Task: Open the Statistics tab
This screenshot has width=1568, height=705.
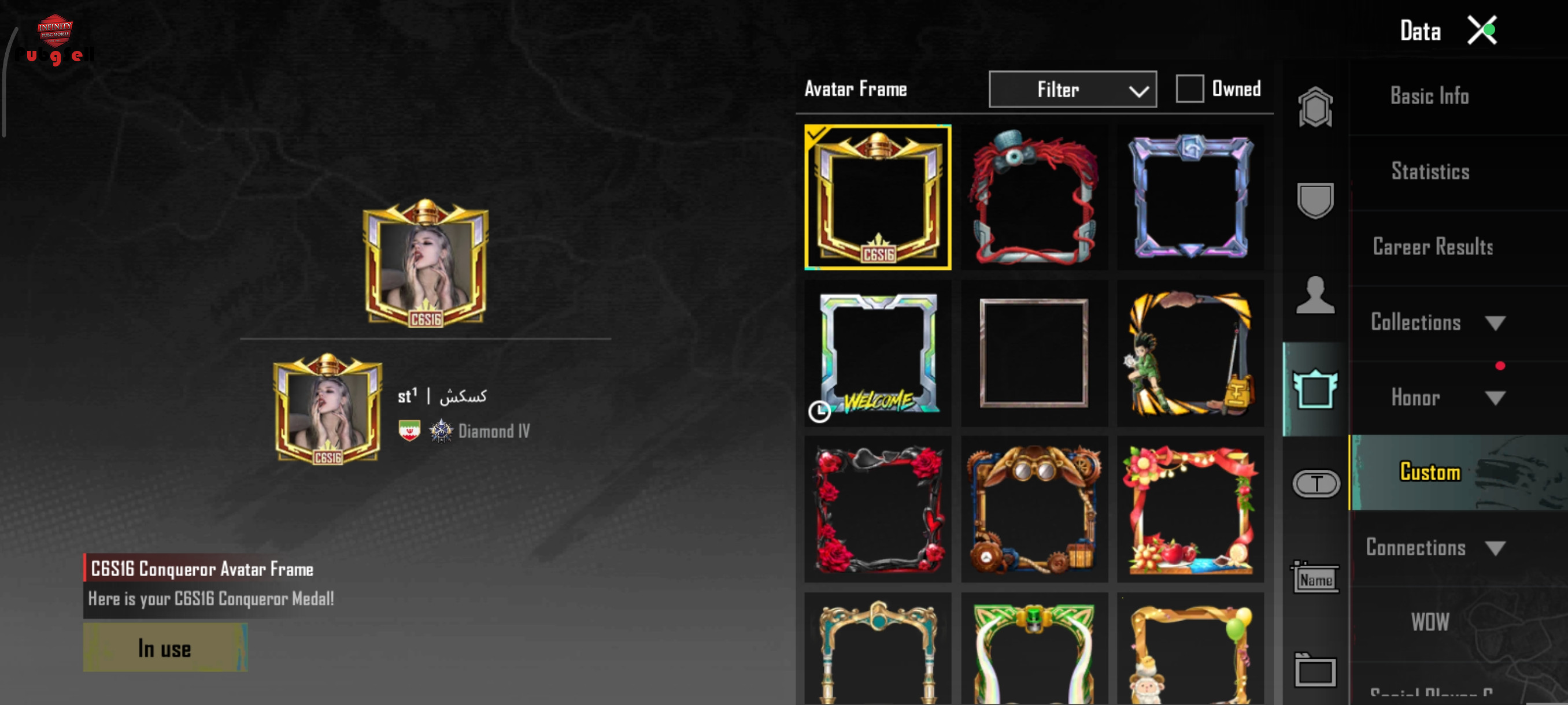Action: pos(1430,172)
